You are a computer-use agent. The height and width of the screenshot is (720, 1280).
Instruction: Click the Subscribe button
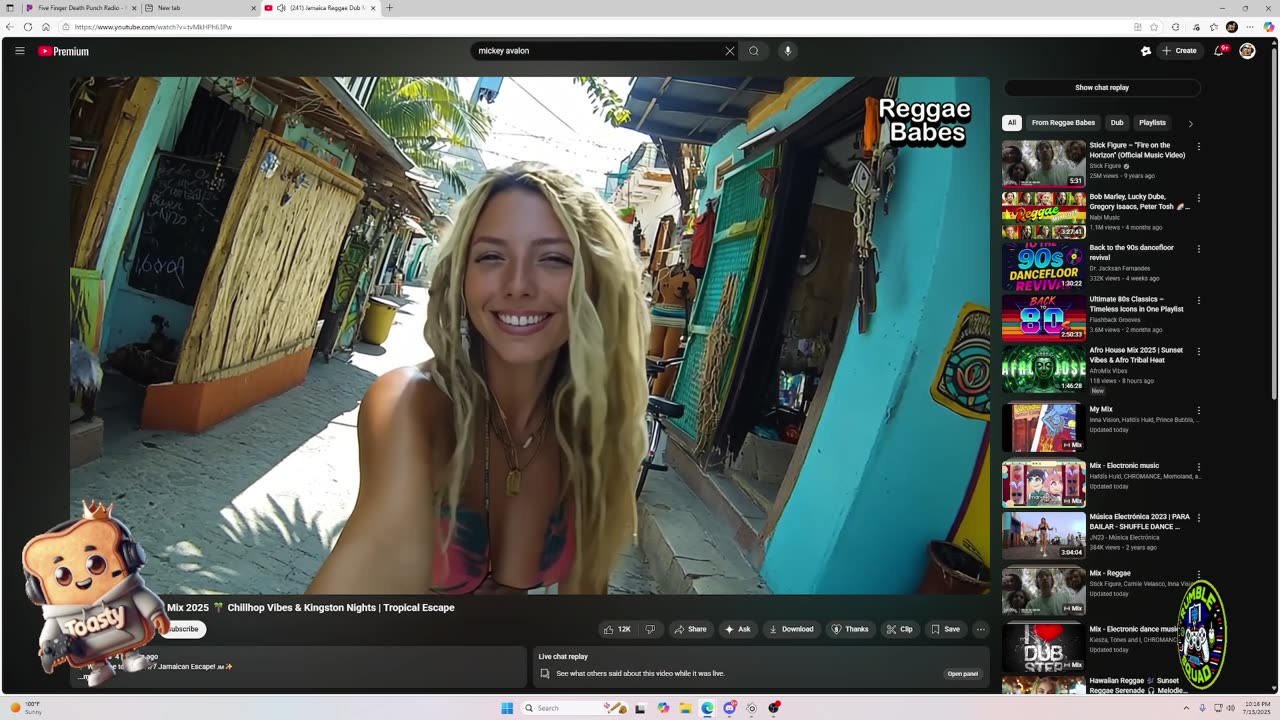click(x=183, y=629)
